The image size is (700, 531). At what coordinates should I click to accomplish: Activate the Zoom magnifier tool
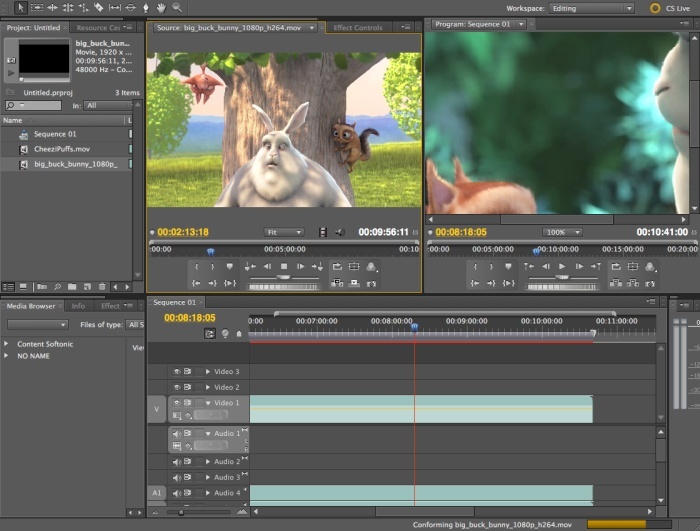tap(177, 7)
